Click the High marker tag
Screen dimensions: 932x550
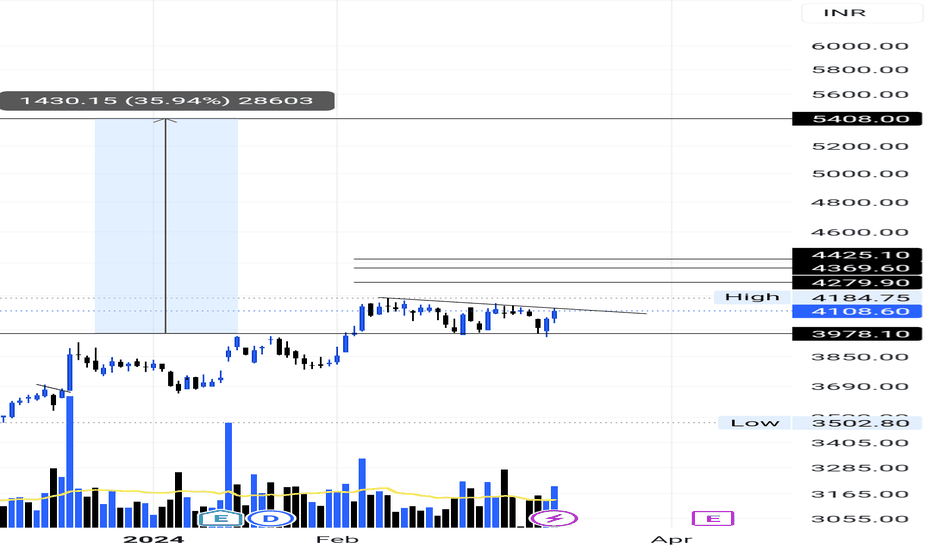pos(752,297)
